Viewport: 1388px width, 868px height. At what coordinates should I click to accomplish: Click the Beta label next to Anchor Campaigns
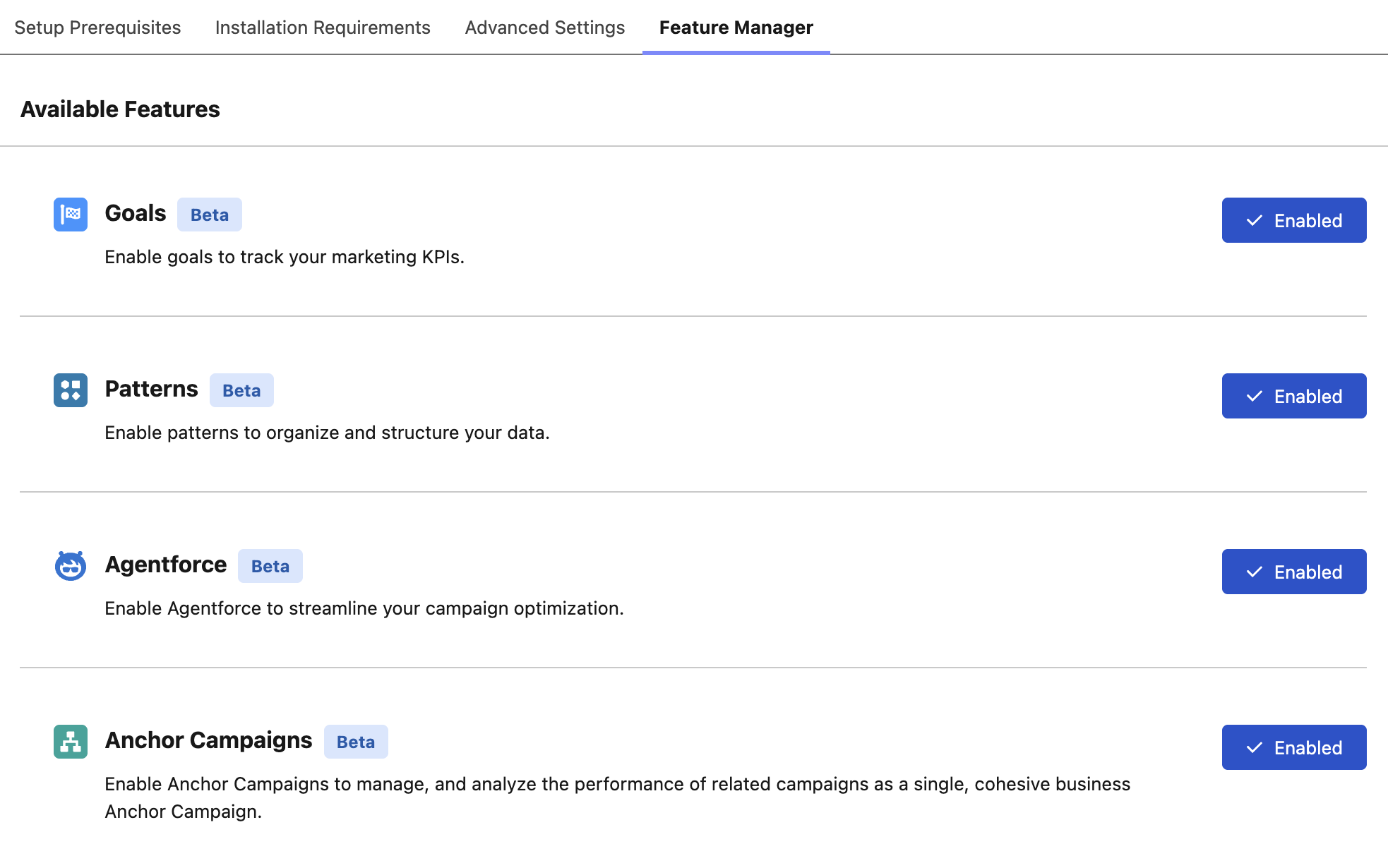point(356,742)
